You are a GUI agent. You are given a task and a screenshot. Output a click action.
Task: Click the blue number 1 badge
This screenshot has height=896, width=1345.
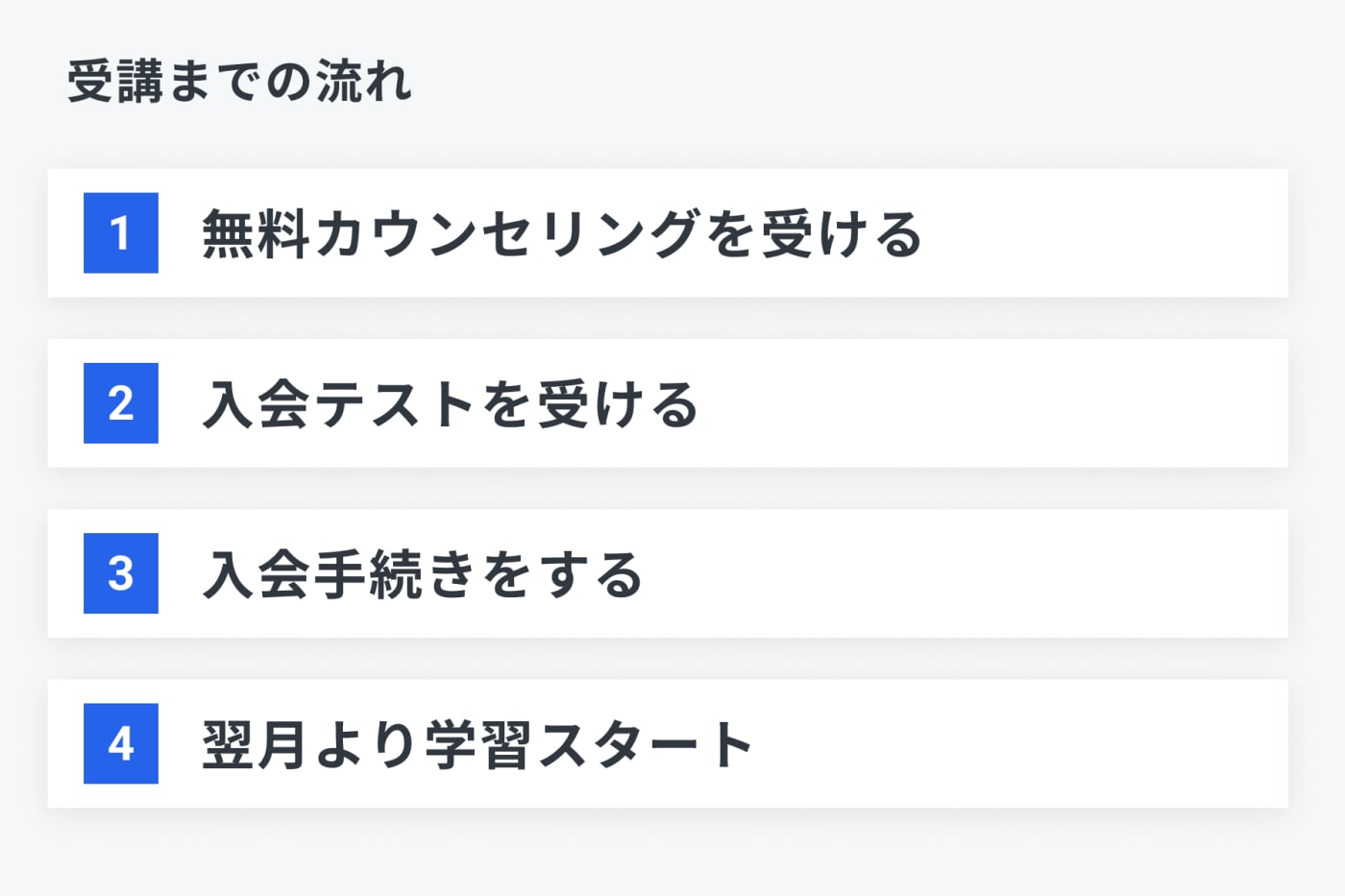click(x=121, y=232)
